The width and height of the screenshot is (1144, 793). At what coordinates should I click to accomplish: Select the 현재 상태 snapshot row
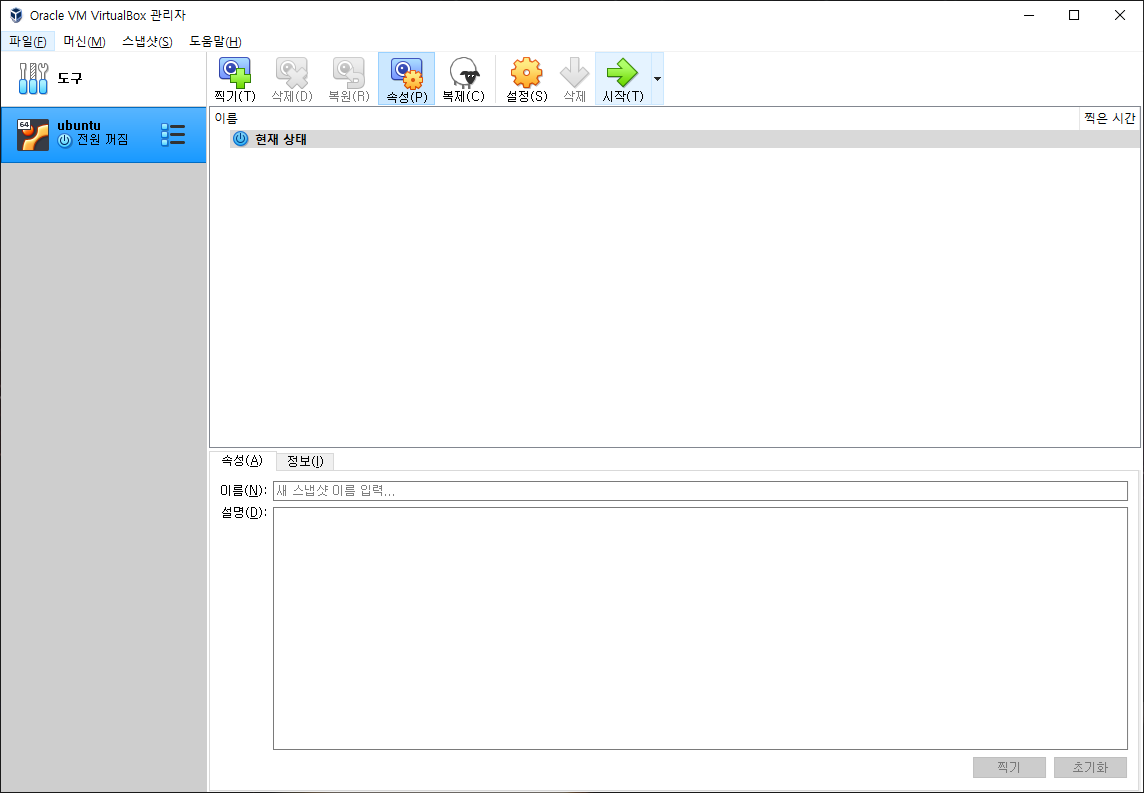pyautogui.click(x=684, y=139)
